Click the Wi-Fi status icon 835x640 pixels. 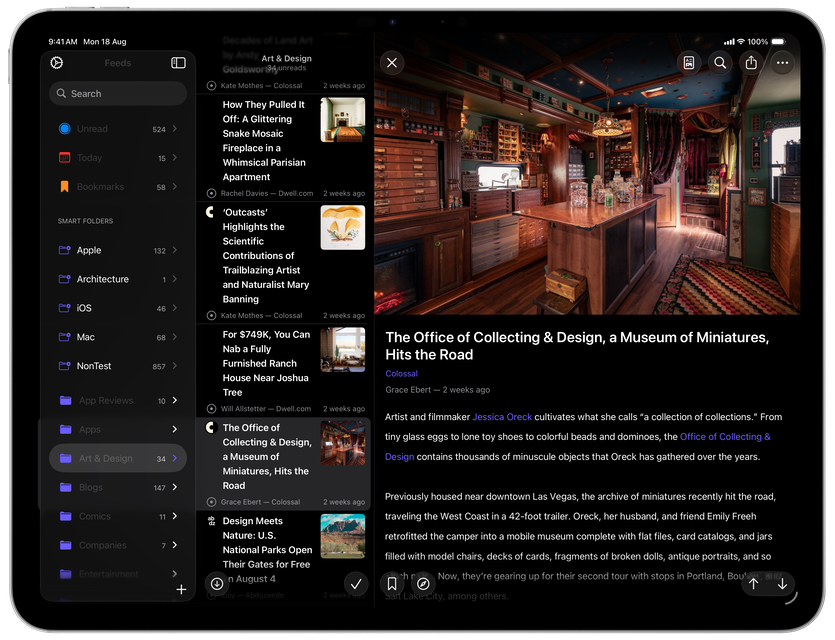[741, 42]
